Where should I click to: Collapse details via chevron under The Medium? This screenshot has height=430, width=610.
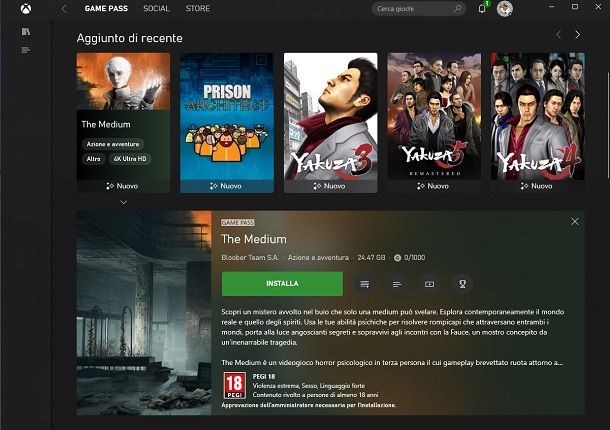point(124,202)
